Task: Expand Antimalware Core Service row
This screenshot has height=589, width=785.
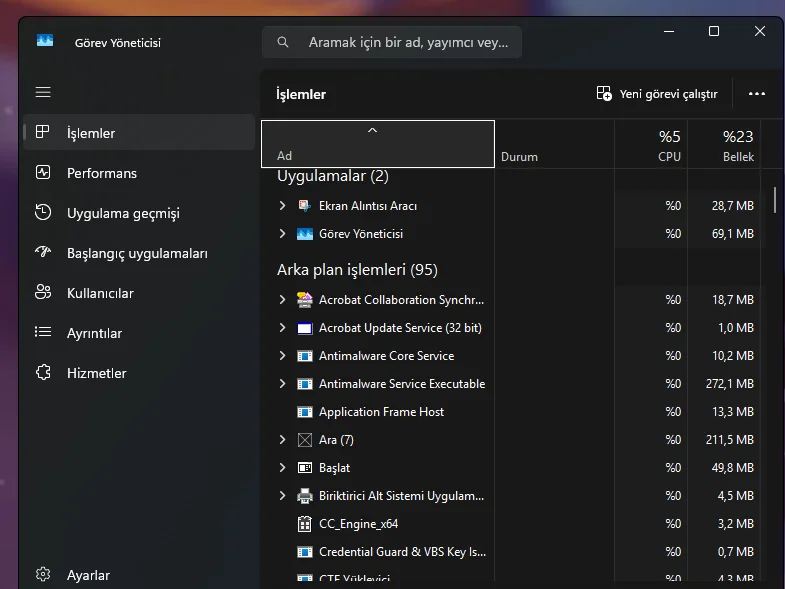Action: click(282, 356)
